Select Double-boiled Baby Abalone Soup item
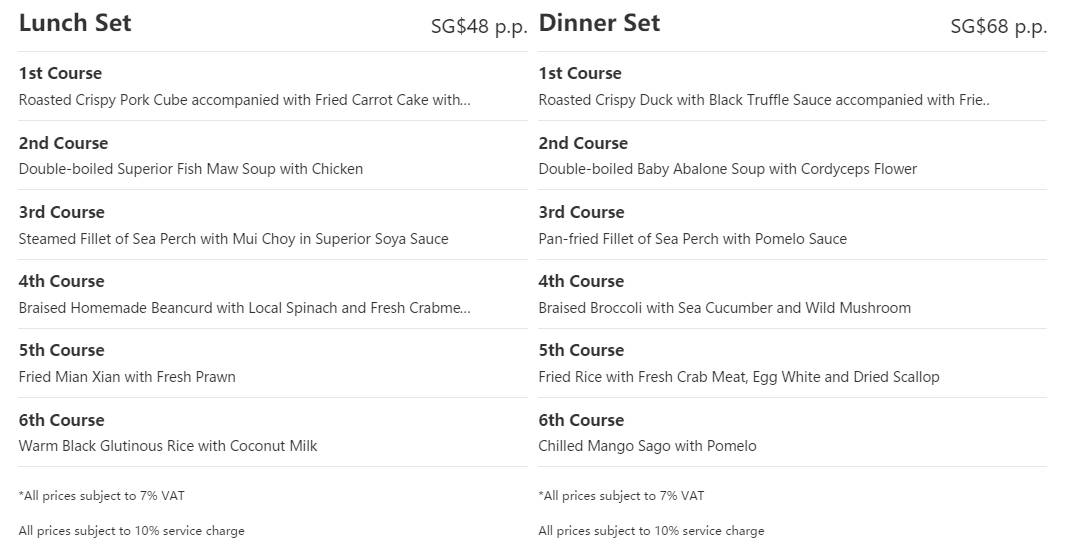This screenshot has height=550, width=1066. (727, 169)
